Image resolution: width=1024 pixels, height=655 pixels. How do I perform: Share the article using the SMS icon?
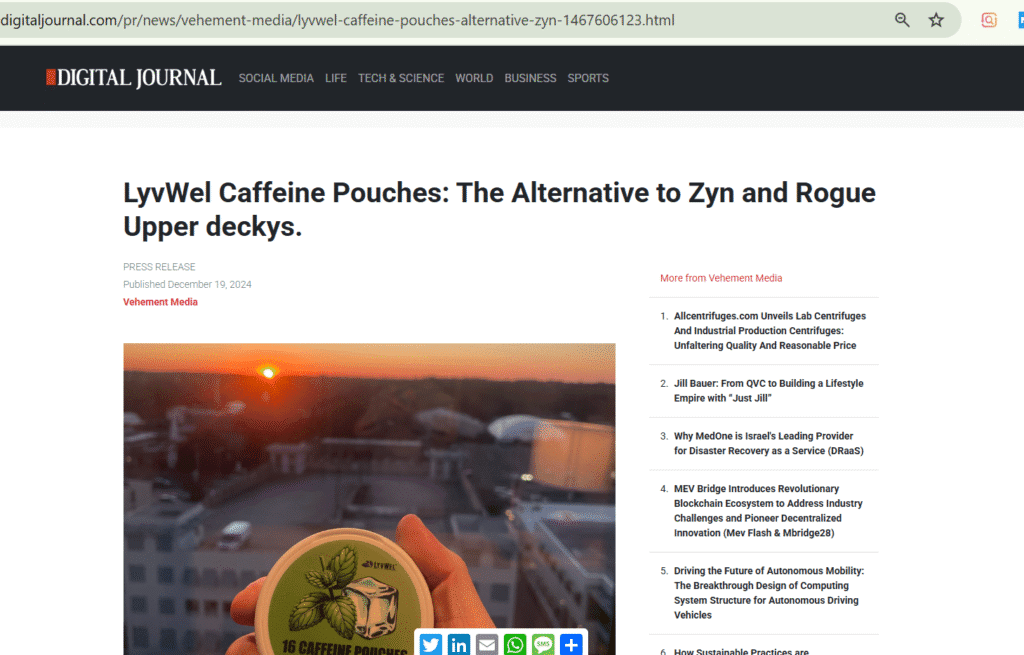tap(543, 645)
